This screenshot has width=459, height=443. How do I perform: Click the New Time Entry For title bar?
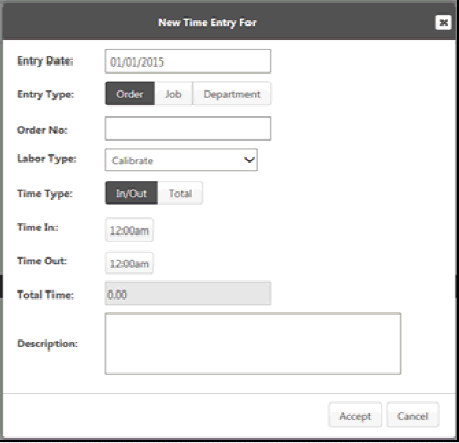(207, 23)
